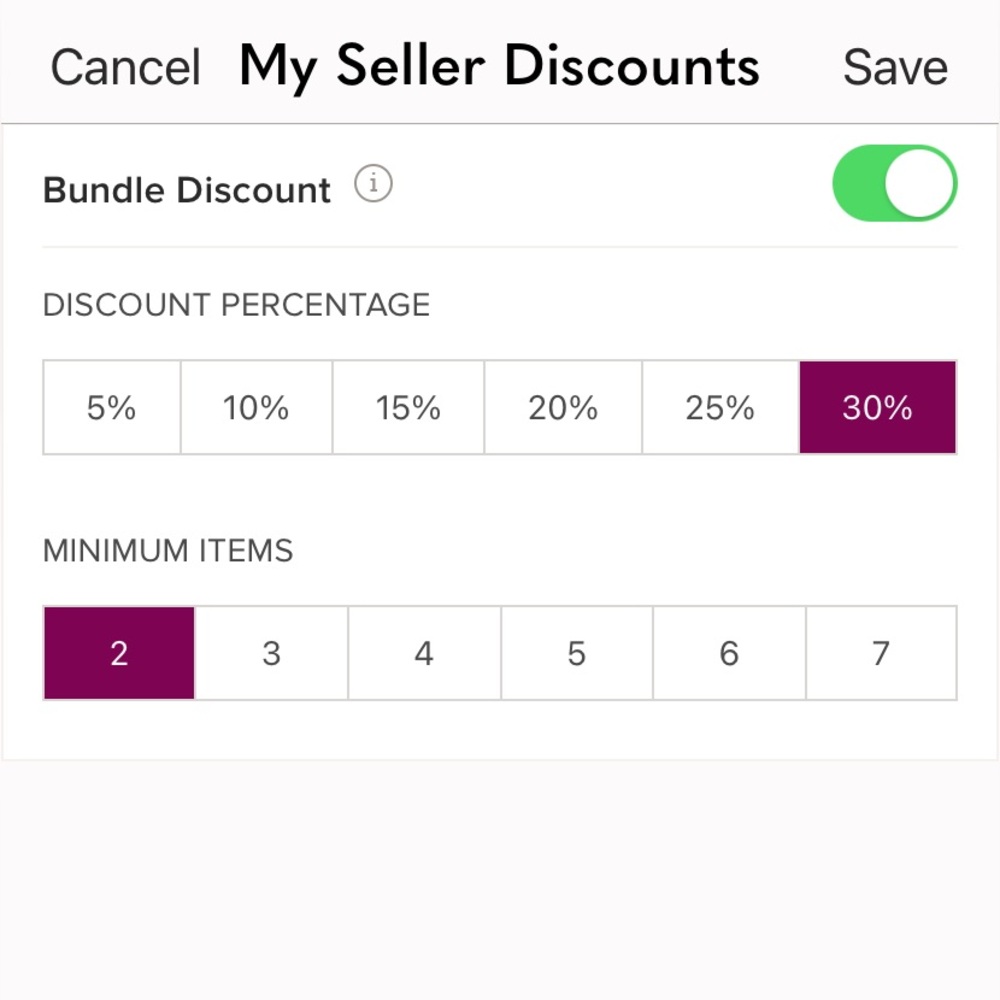Click the MINIMUM ITEMS section header
This screenshot has width=1000, height=1000.
[167, 551]
